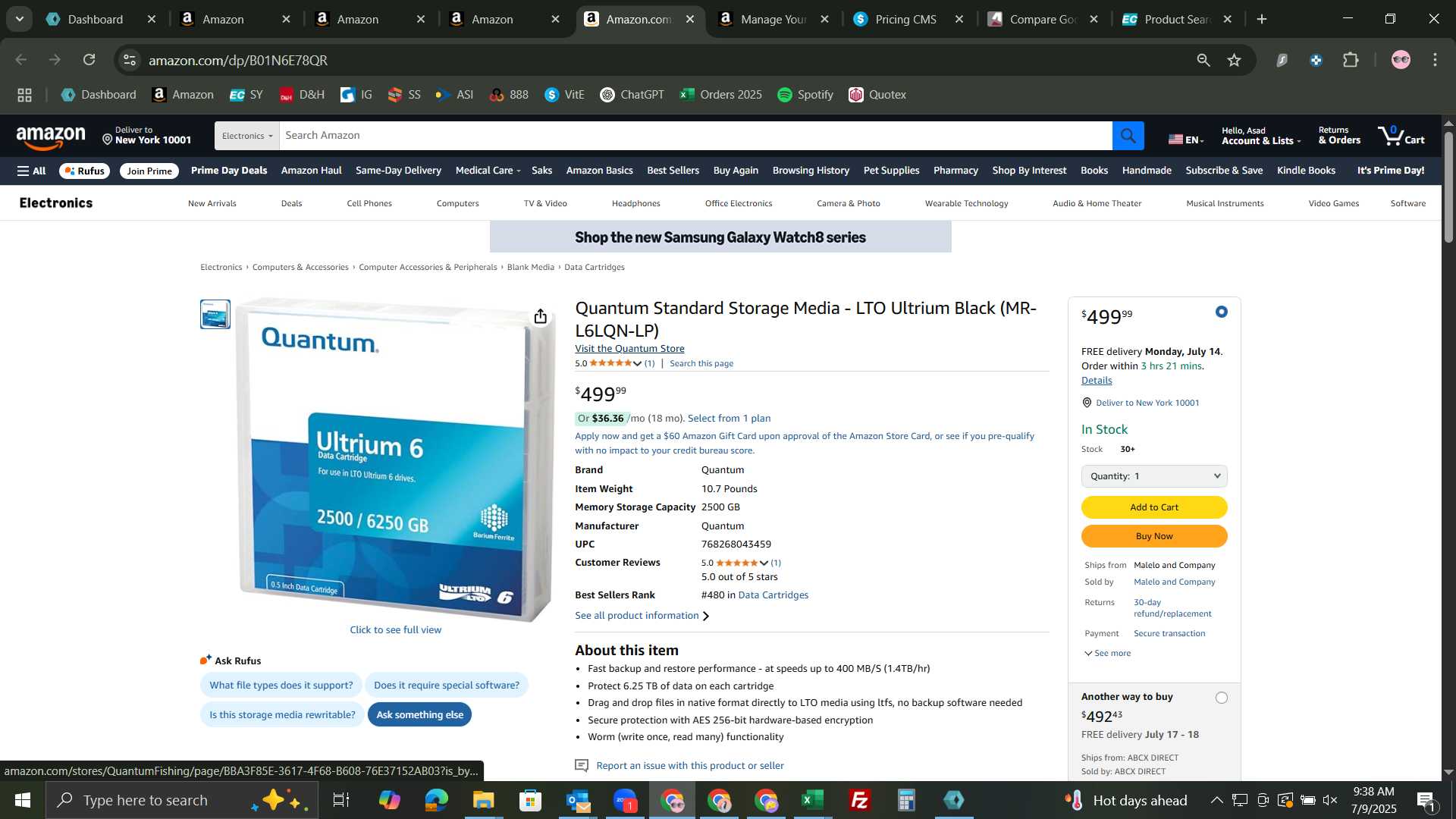Reload the page with the refresh icon
Screen dimensions: 1456x819
(x=89, y=60)
